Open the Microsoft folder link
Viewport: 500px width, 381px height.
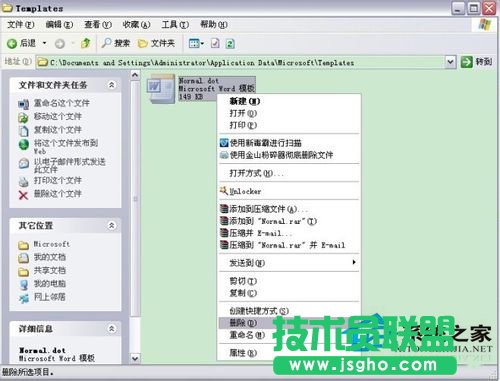(x=52, y=244)
